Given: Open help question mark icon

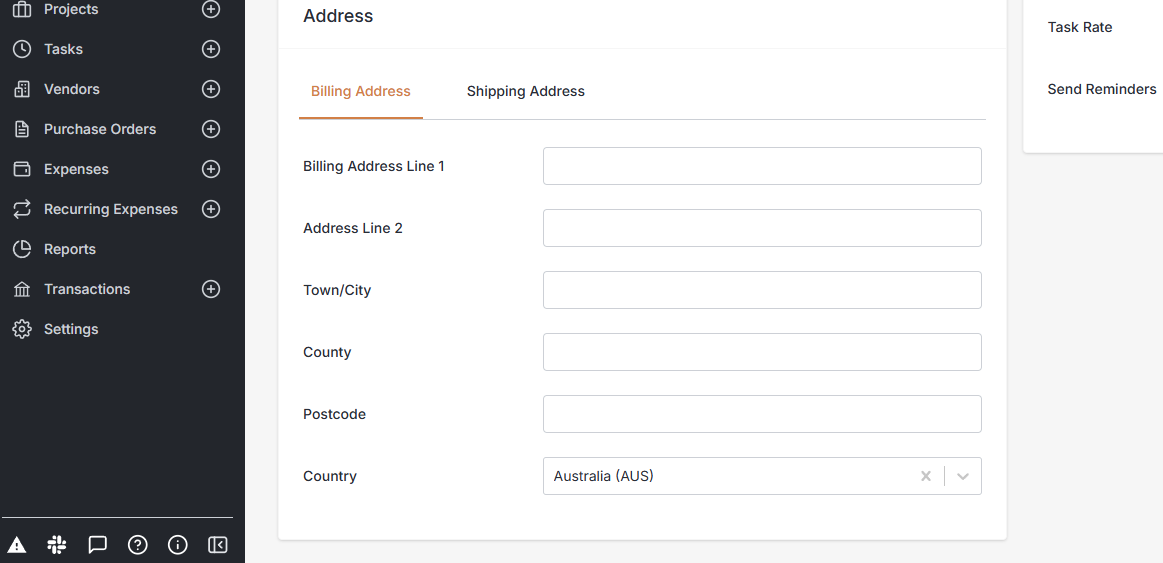Looking at the screenshot, I should pos(137,545).
